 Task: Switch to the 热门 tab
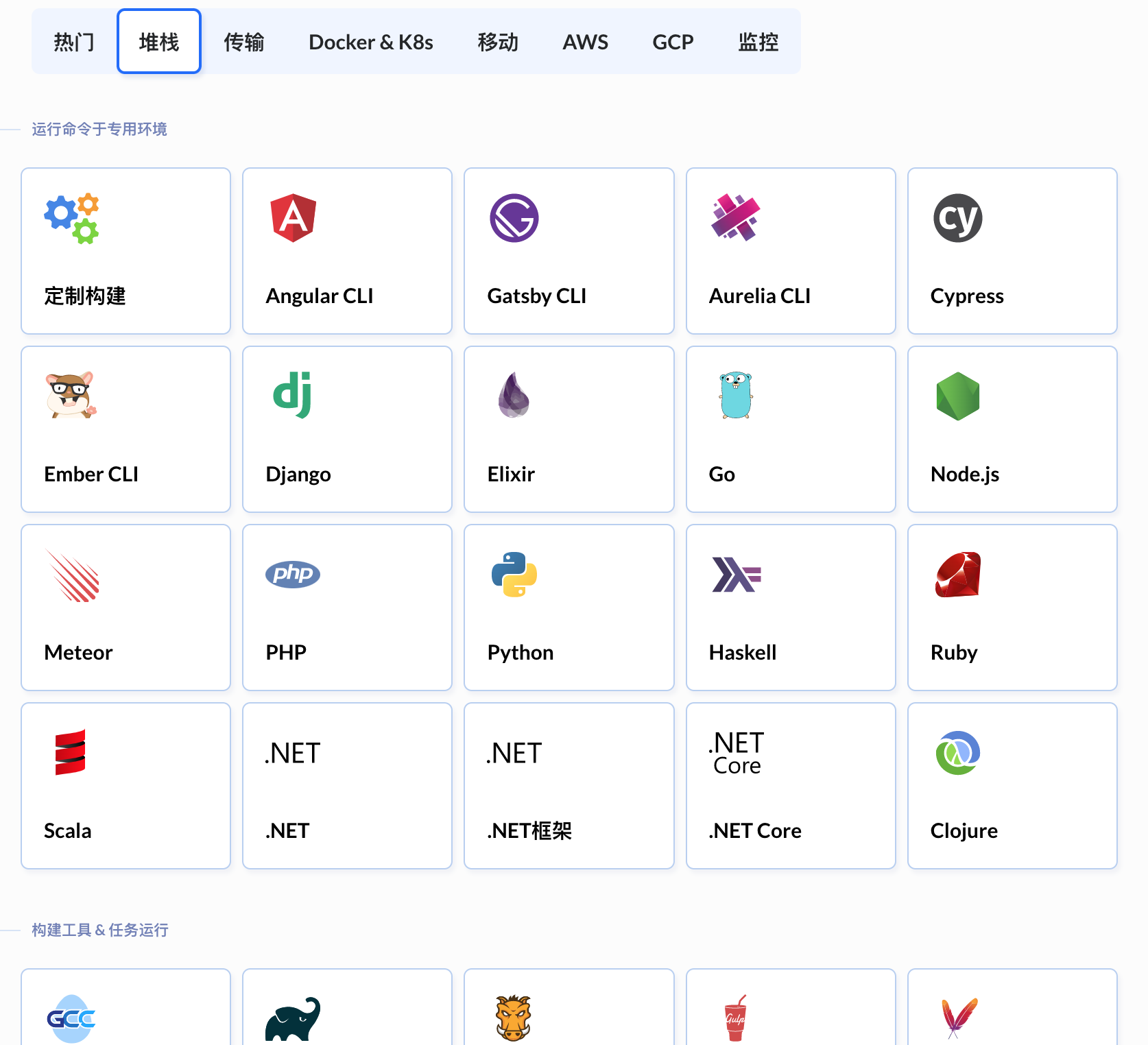pos(74,42)
